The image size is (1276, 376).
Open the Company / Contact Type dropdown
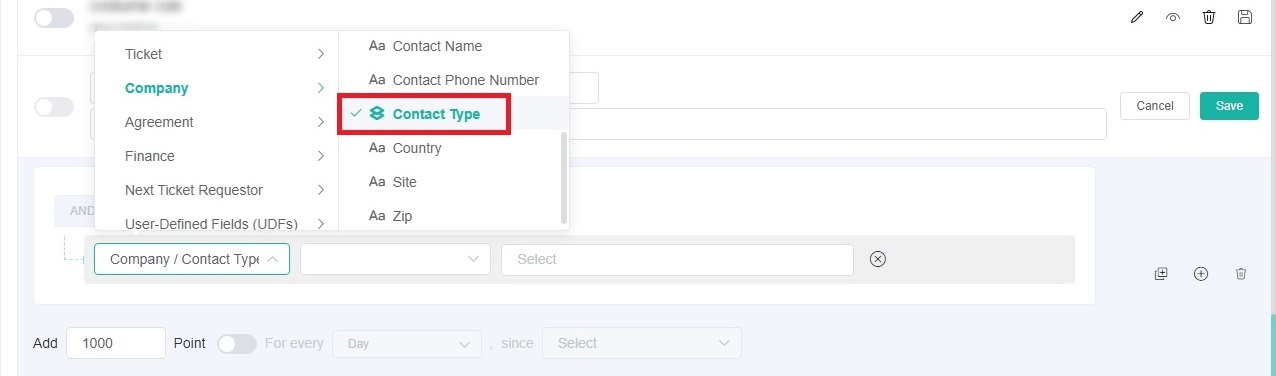coord(192,259)
